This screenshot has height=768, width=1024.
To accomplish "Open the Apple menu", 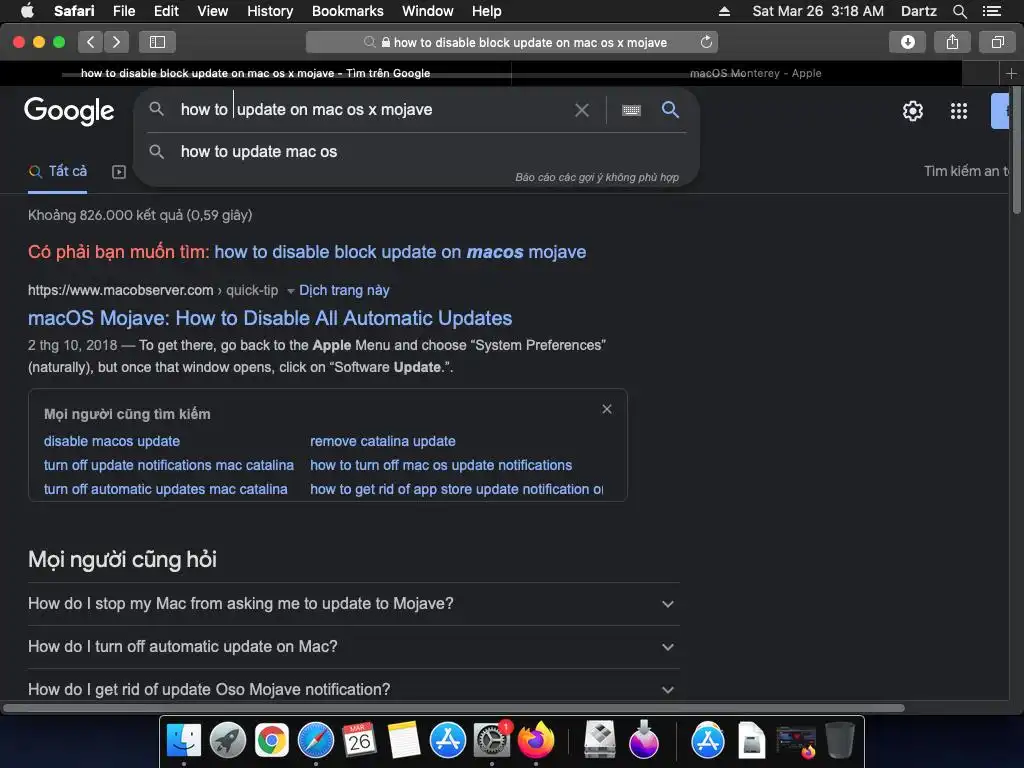I will [x=27, y=11].
